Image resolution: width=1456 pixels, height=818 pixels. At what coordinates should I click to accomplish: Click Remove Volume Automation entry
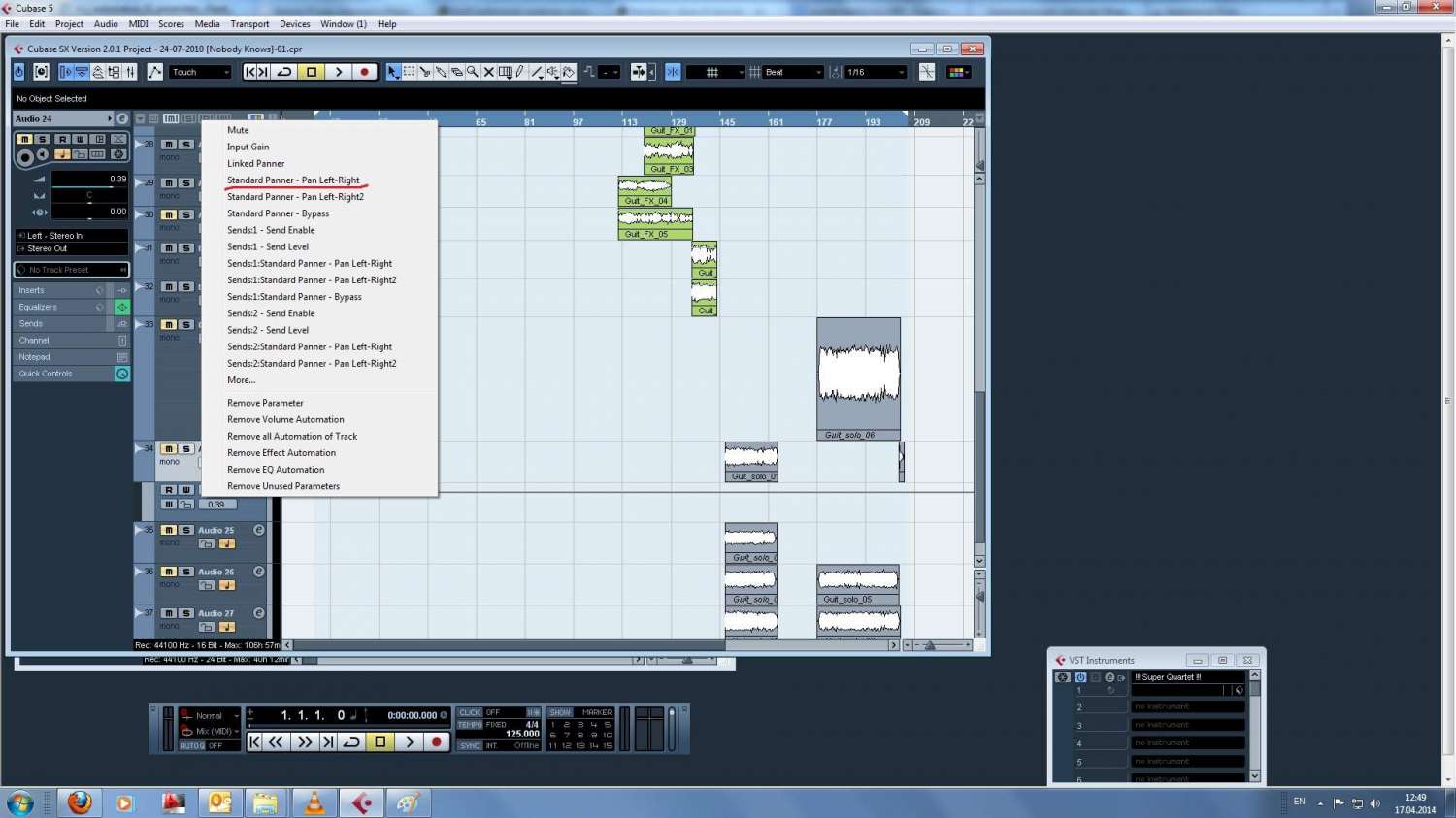[285, 419]
